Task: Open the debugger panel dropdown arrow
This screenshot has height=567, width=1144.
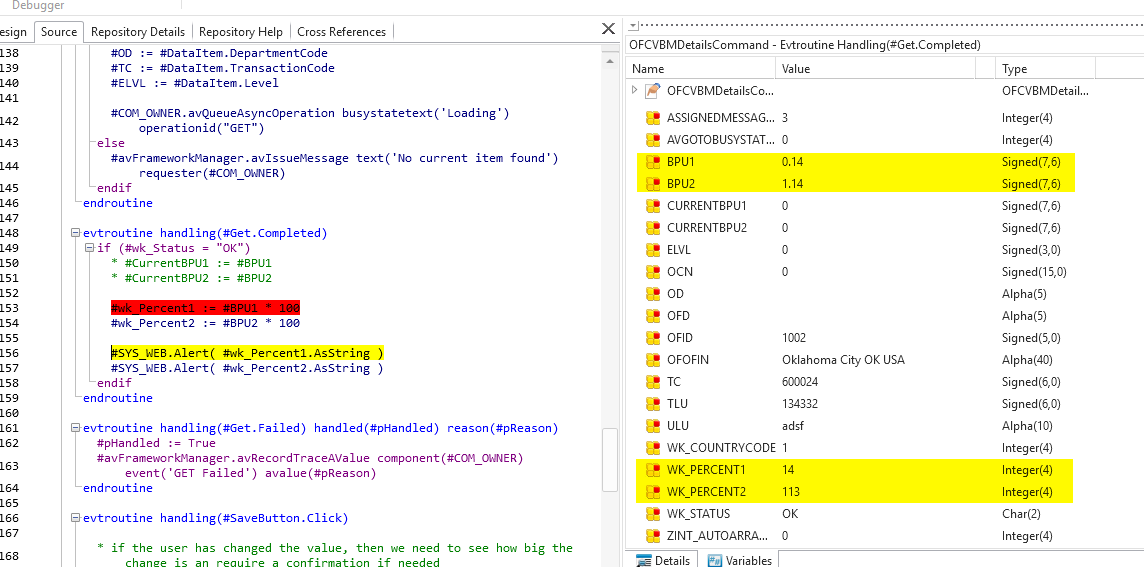Action: [x=633, y=24]
